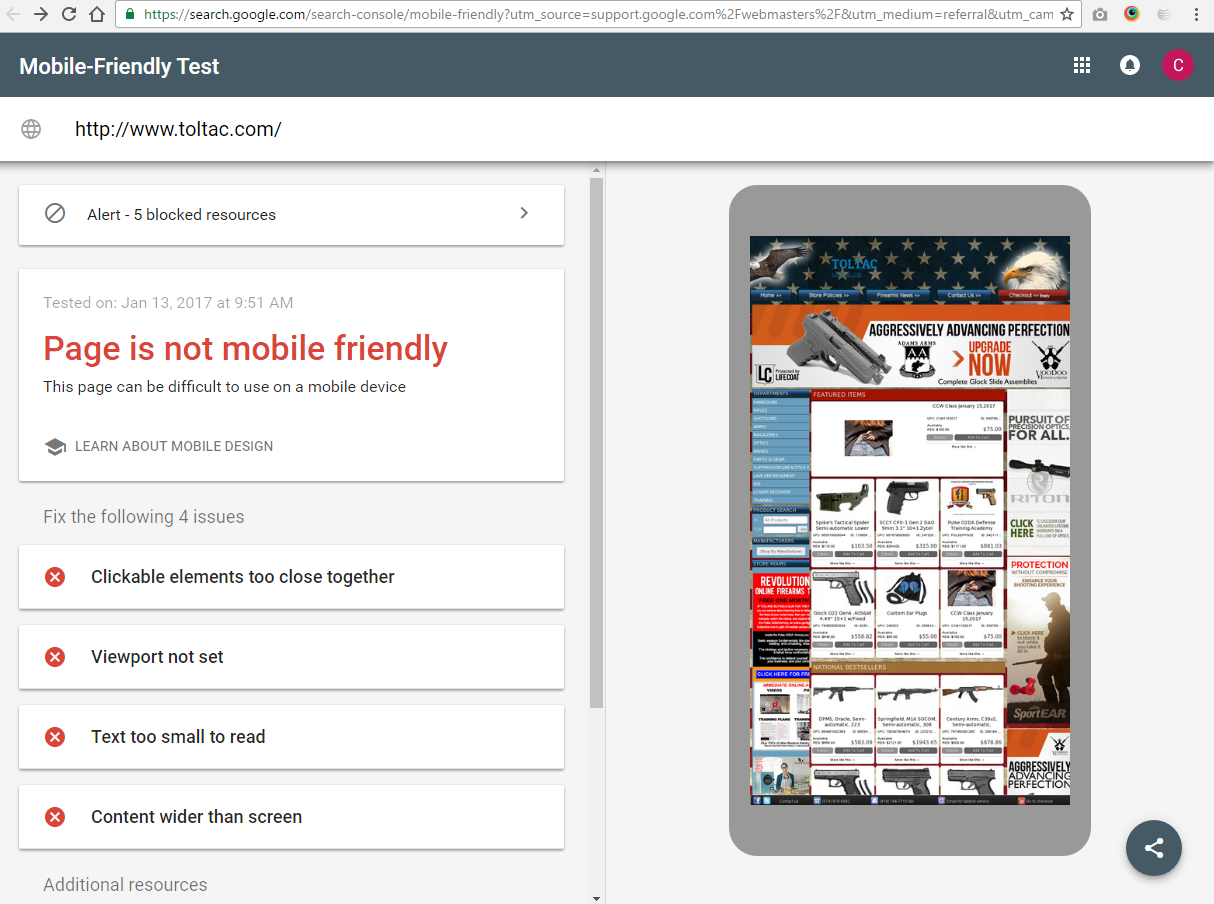Screen dimensions: 1214x904
Task: Click Page is not mobile friendly heading
Action: [x=246, y=348]
